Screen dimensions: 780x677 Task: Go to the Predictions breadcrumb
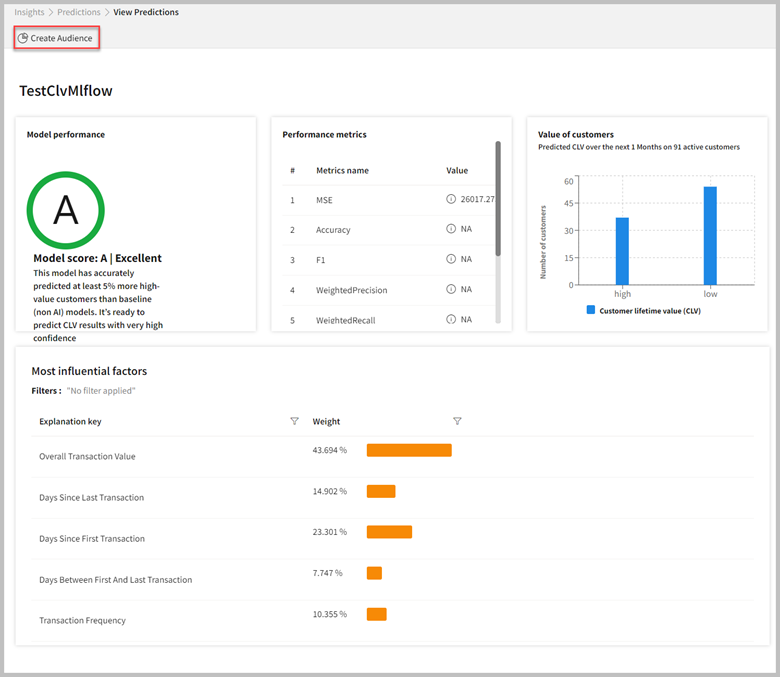coord(81,12)
